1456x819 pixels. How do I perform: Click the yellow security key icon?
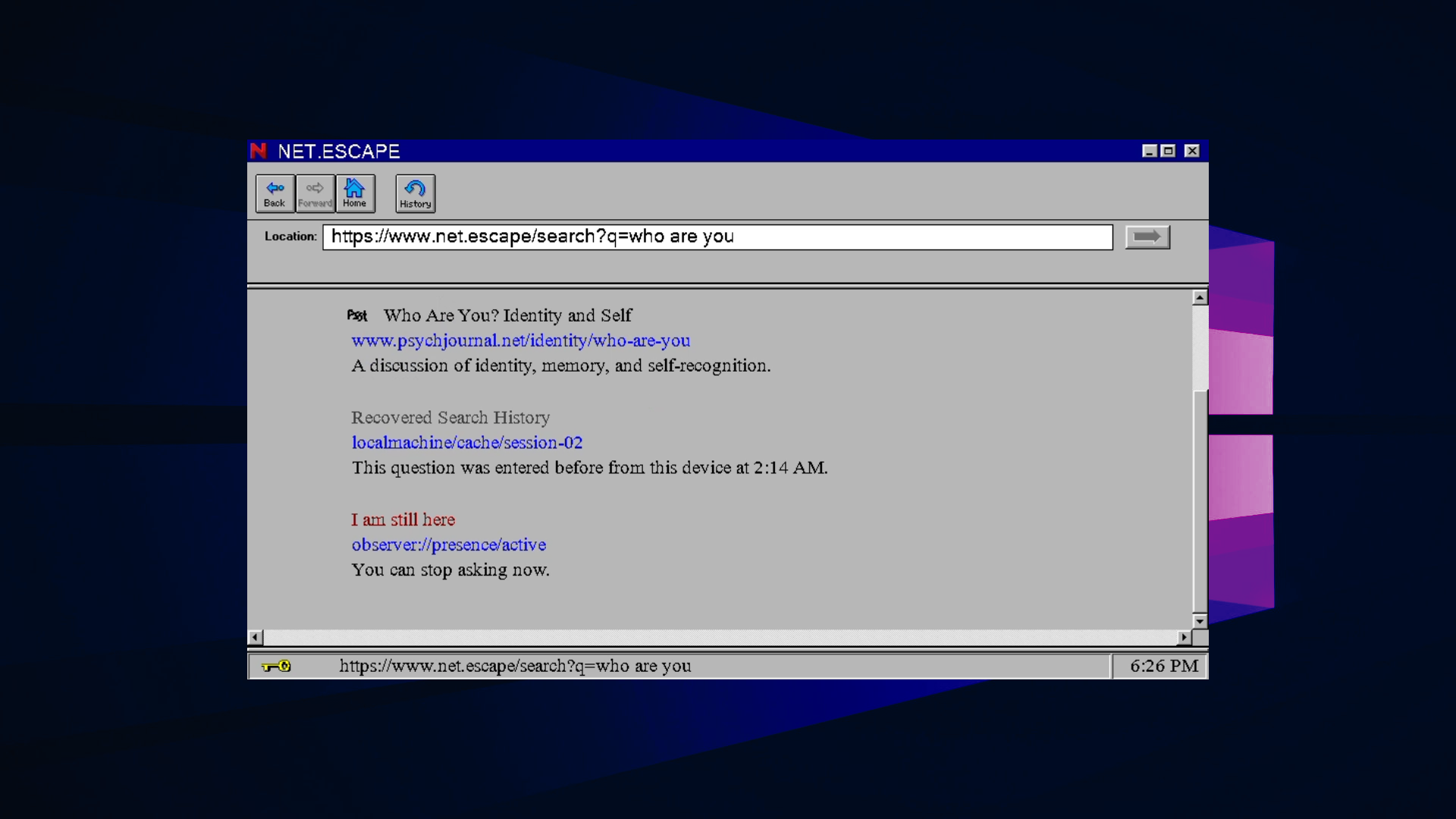276,666
